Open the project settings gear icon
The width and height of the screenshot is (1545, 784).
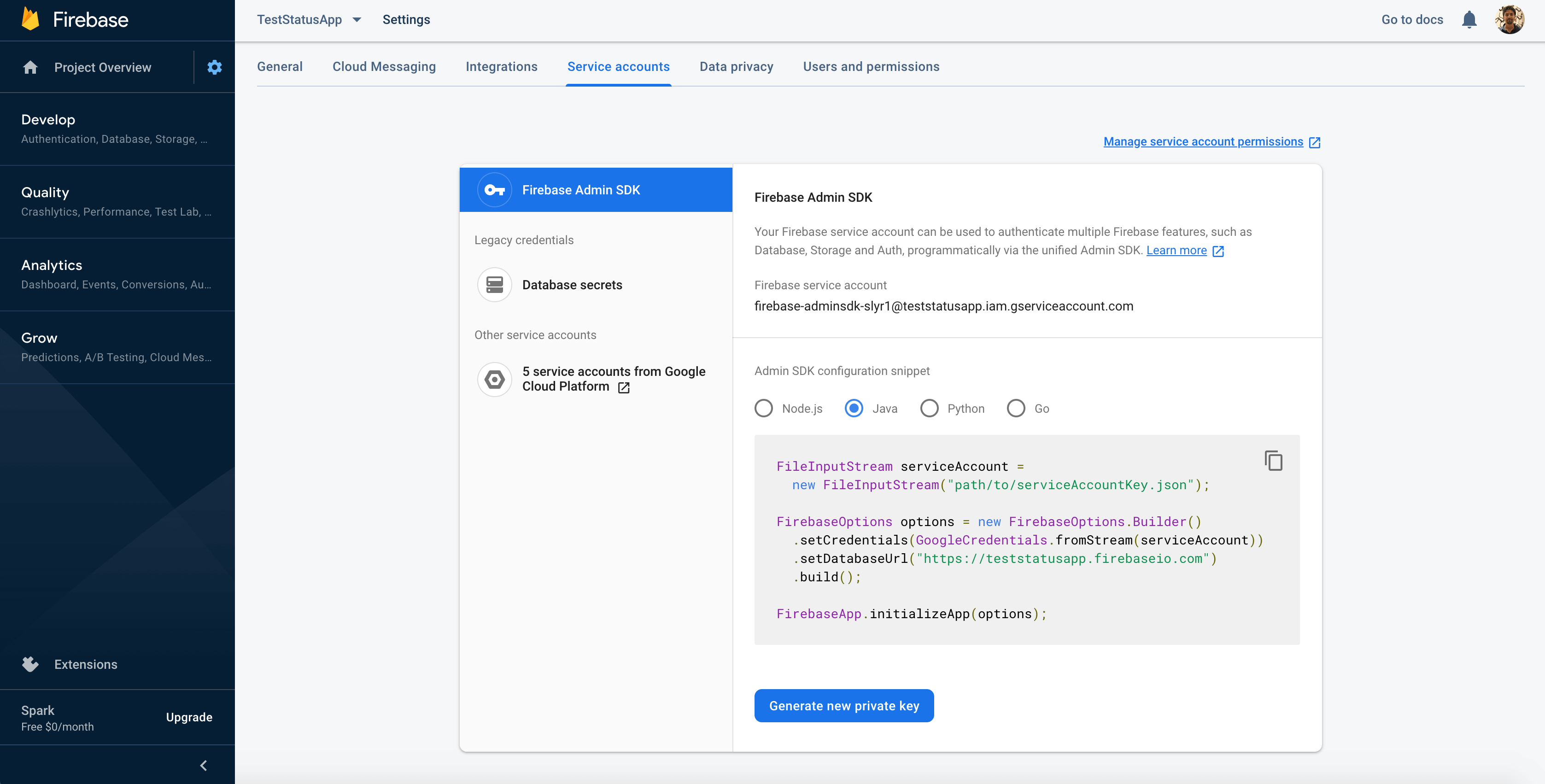(215, 67)
